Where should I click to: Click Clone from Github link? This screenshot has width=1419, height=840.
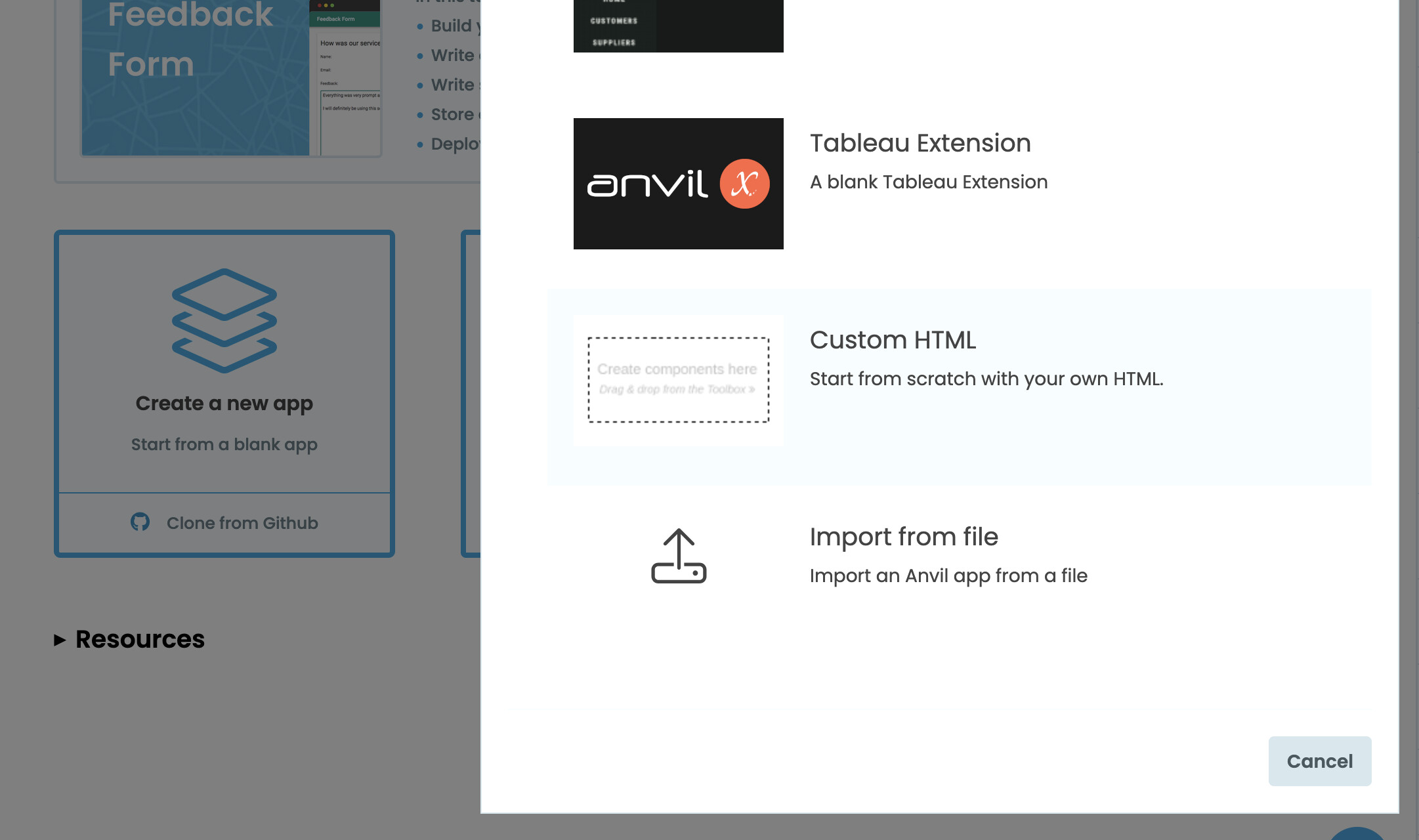coord(242,523)
